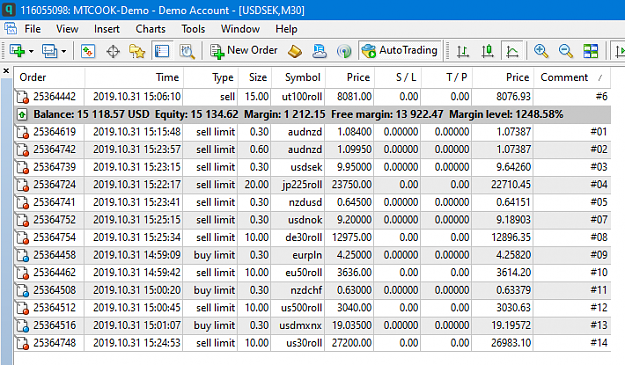
Task: Select order 25364442 ut100roll sell row
Action: click(312, 96)
